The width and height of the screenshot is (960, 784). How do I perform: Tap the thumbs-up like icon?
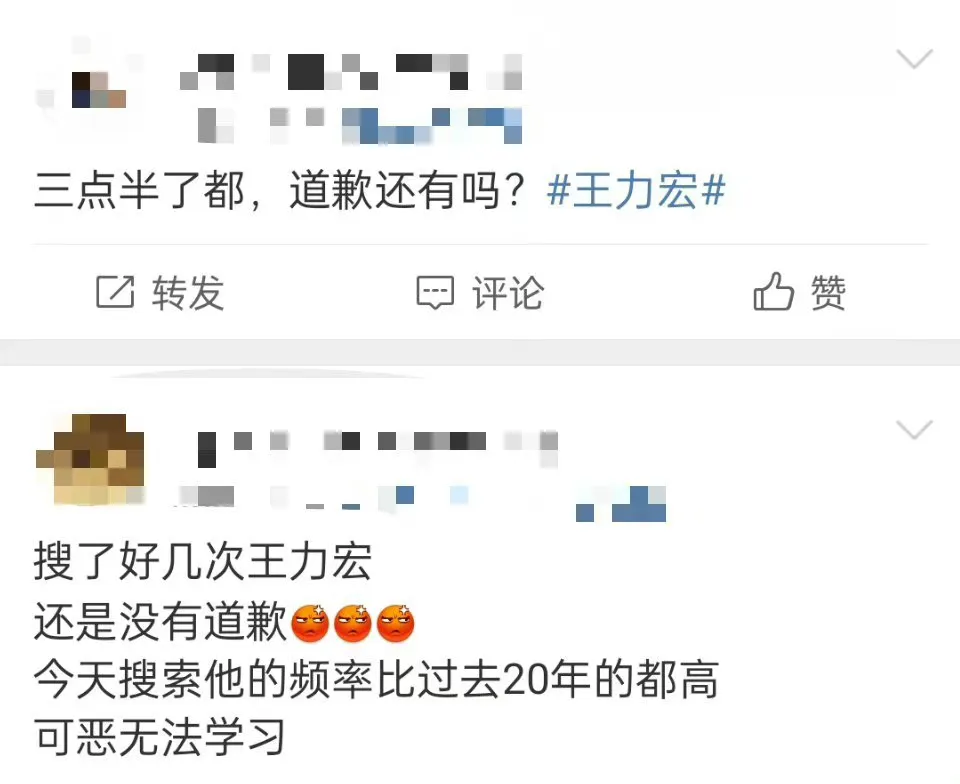pyautogui.click(x=773, y=291)
